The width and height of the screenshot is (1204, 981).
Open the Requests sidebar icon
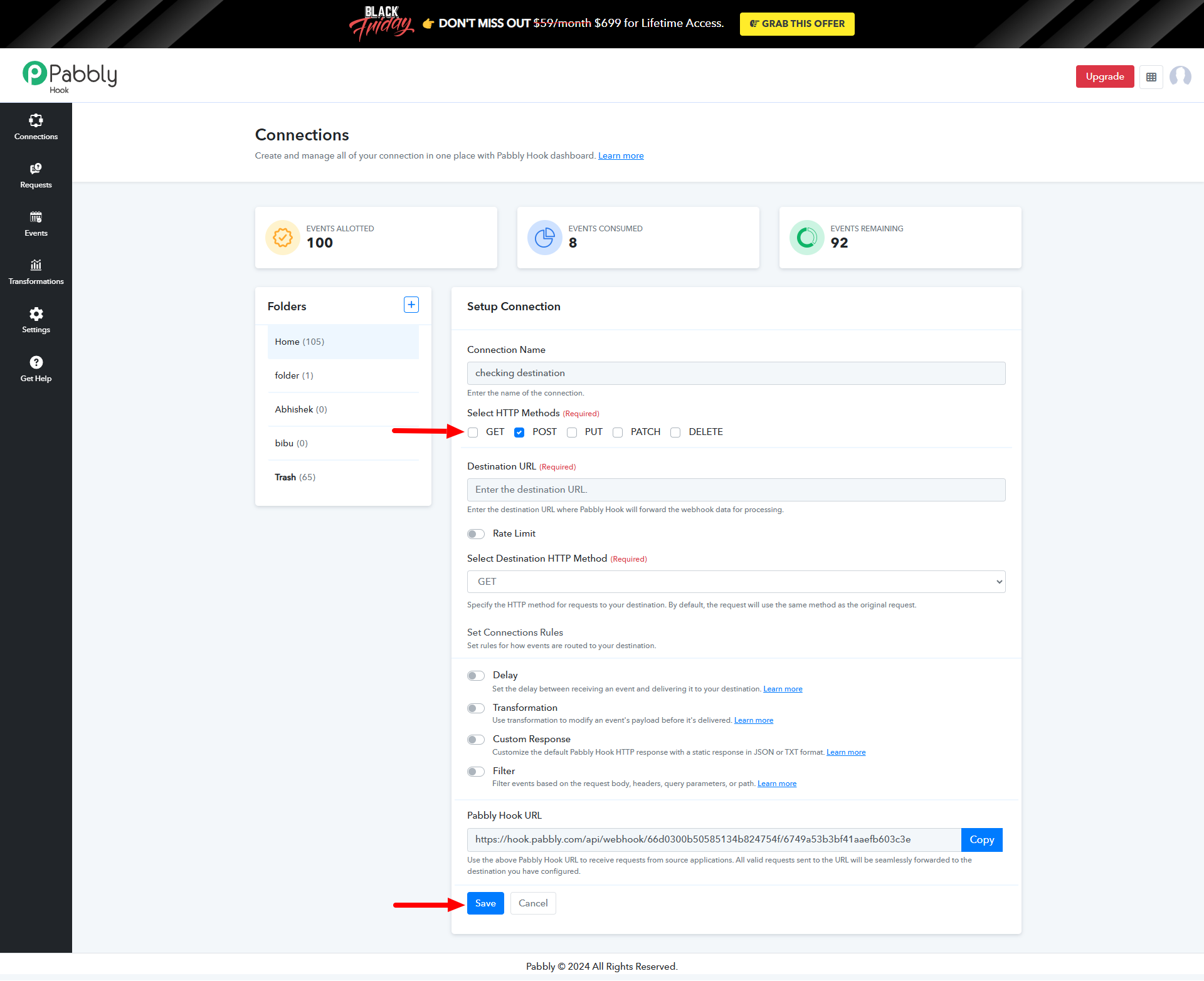(36, 169)
